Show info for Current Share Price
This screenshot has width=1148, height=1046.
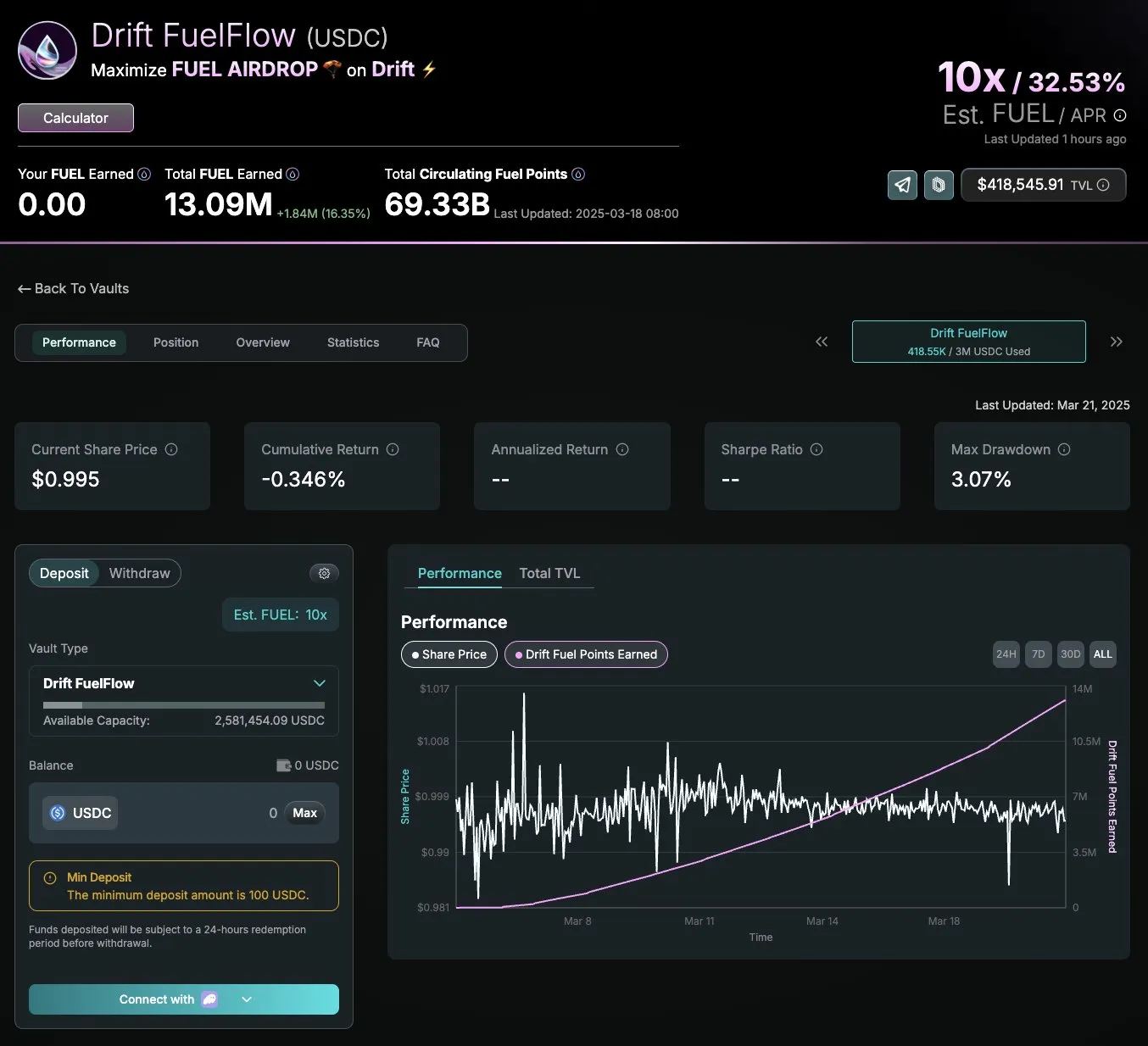[x=171, y=449]
